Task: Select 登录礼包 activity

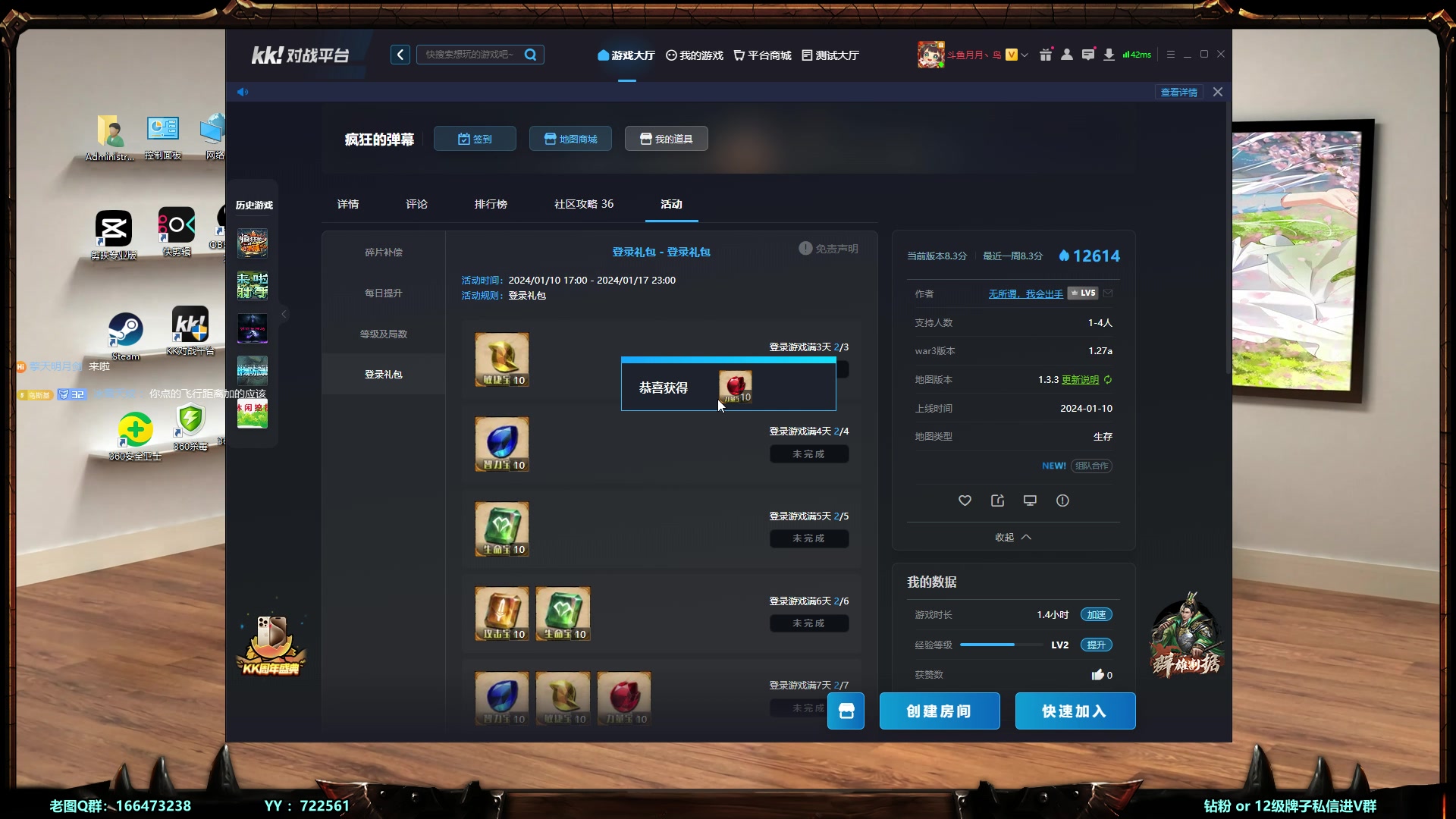Action: pyautogui.click(x=384, y=375)
